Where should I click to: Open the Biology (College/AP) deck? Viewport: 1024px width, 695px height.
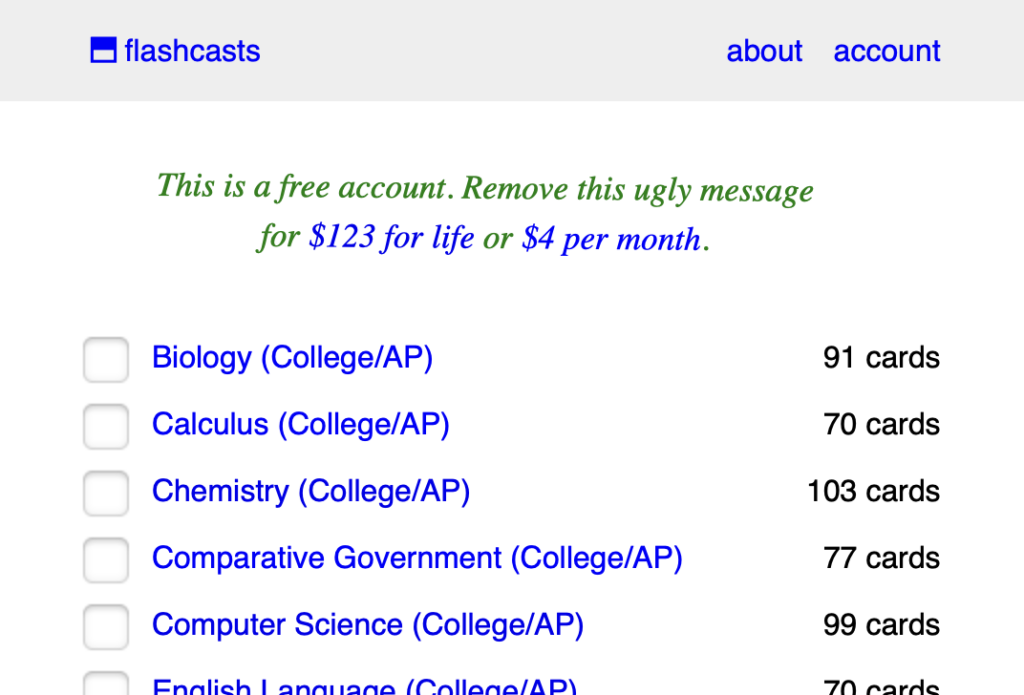(x=292, y=358)
